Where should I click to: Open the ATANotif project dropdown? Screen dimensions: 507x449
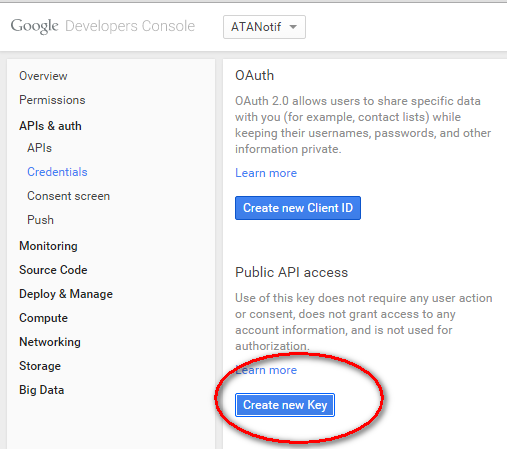[264, 27]
